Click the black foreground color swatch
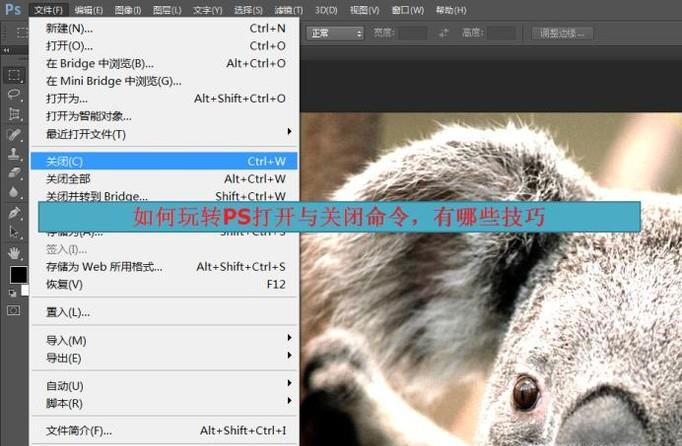Viewport: 682px width, 446px height. [x=18, y=275]
